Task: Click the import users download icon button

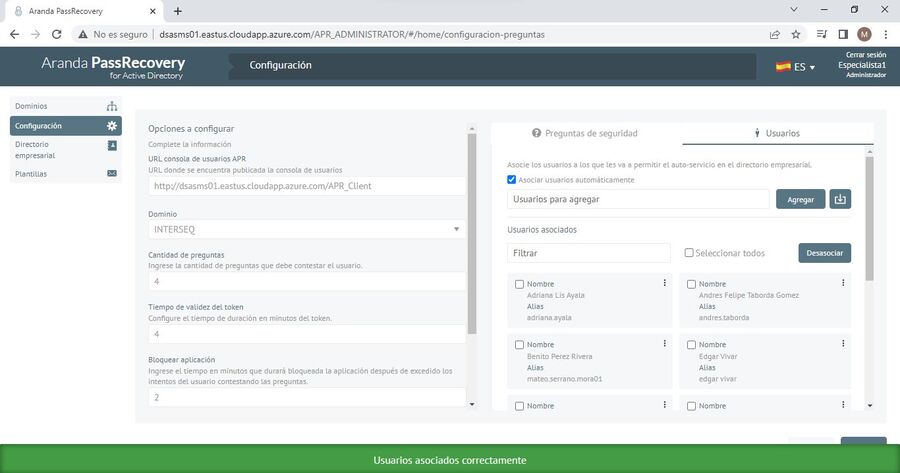Action: coord(840,199)
